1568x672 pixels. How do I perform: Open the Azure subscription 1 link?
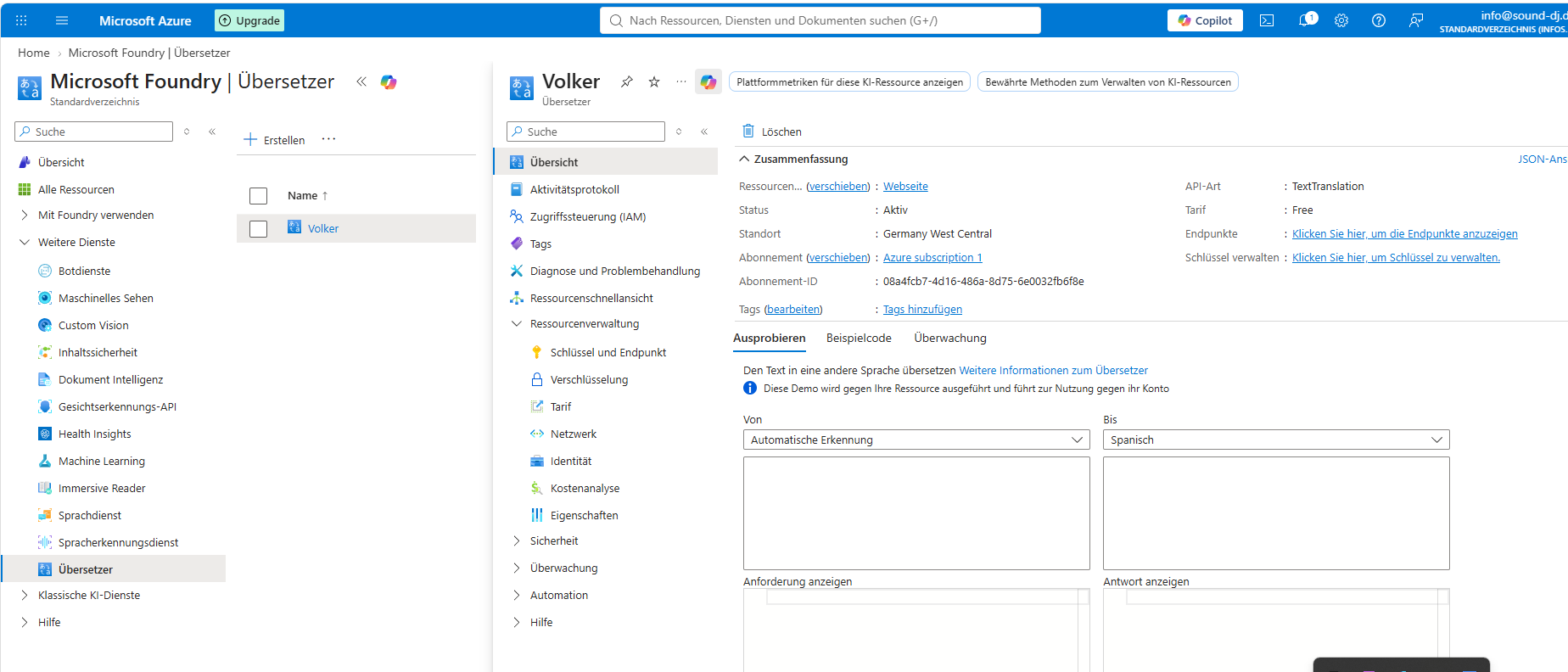click(932, 257)
